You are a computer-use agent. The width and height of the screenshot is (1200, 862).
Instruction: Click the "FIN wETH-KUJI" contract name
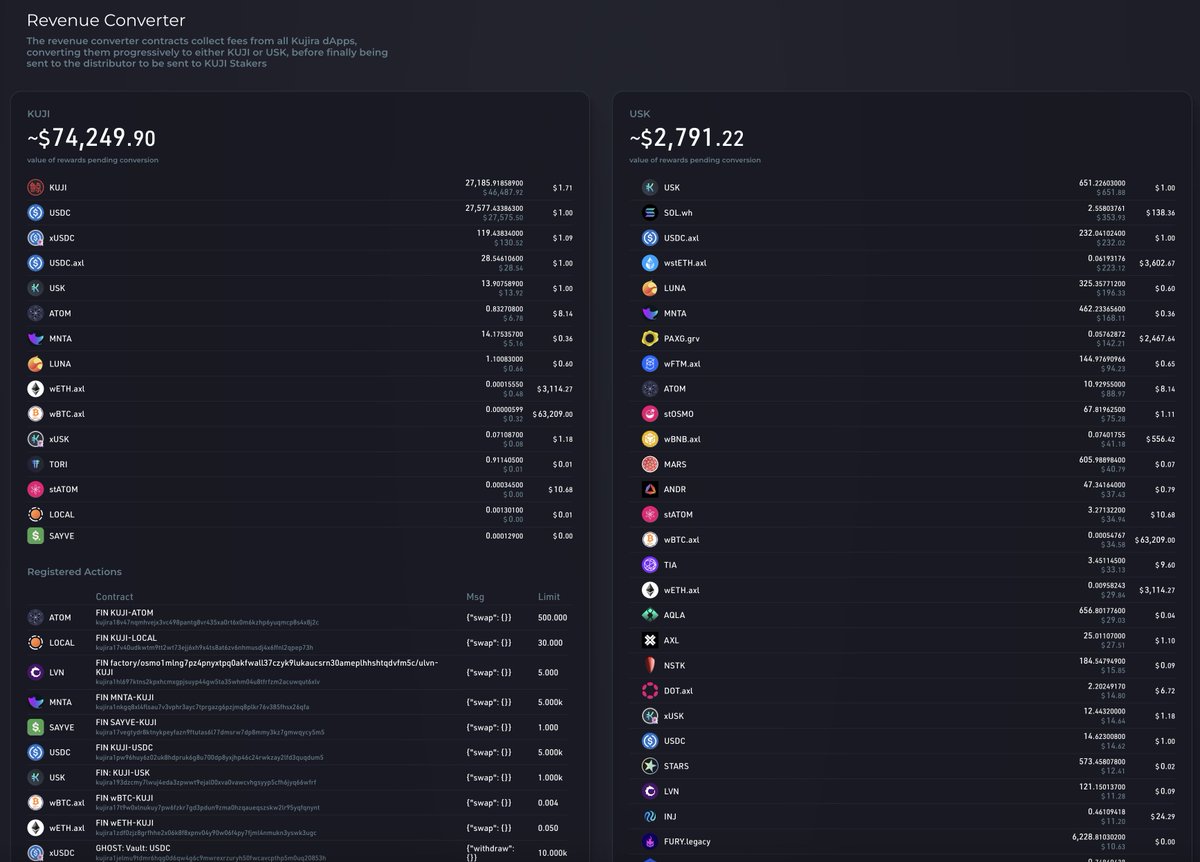125,823
